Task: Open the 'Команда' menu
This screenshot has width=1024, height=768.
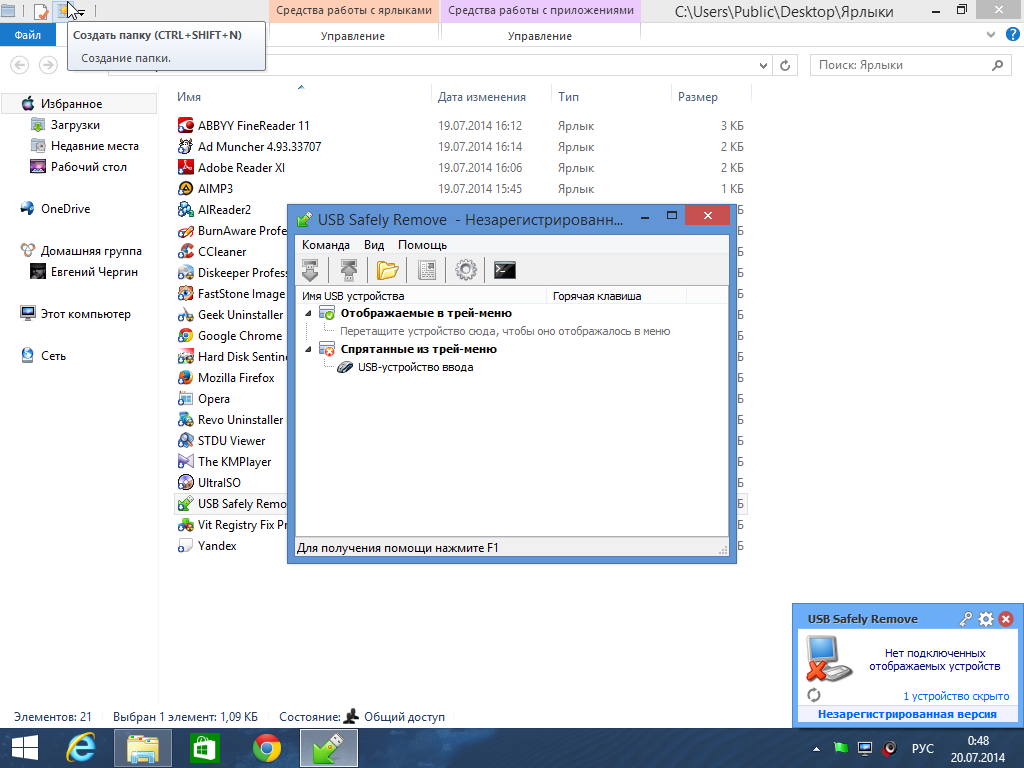Action: coord(326,245)
